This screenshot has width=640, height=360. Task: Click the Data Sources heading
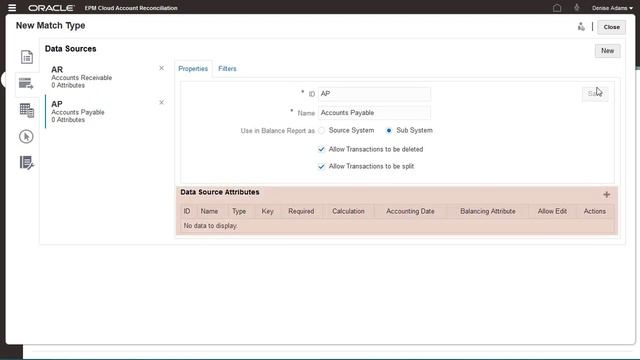tap(71, 49)
